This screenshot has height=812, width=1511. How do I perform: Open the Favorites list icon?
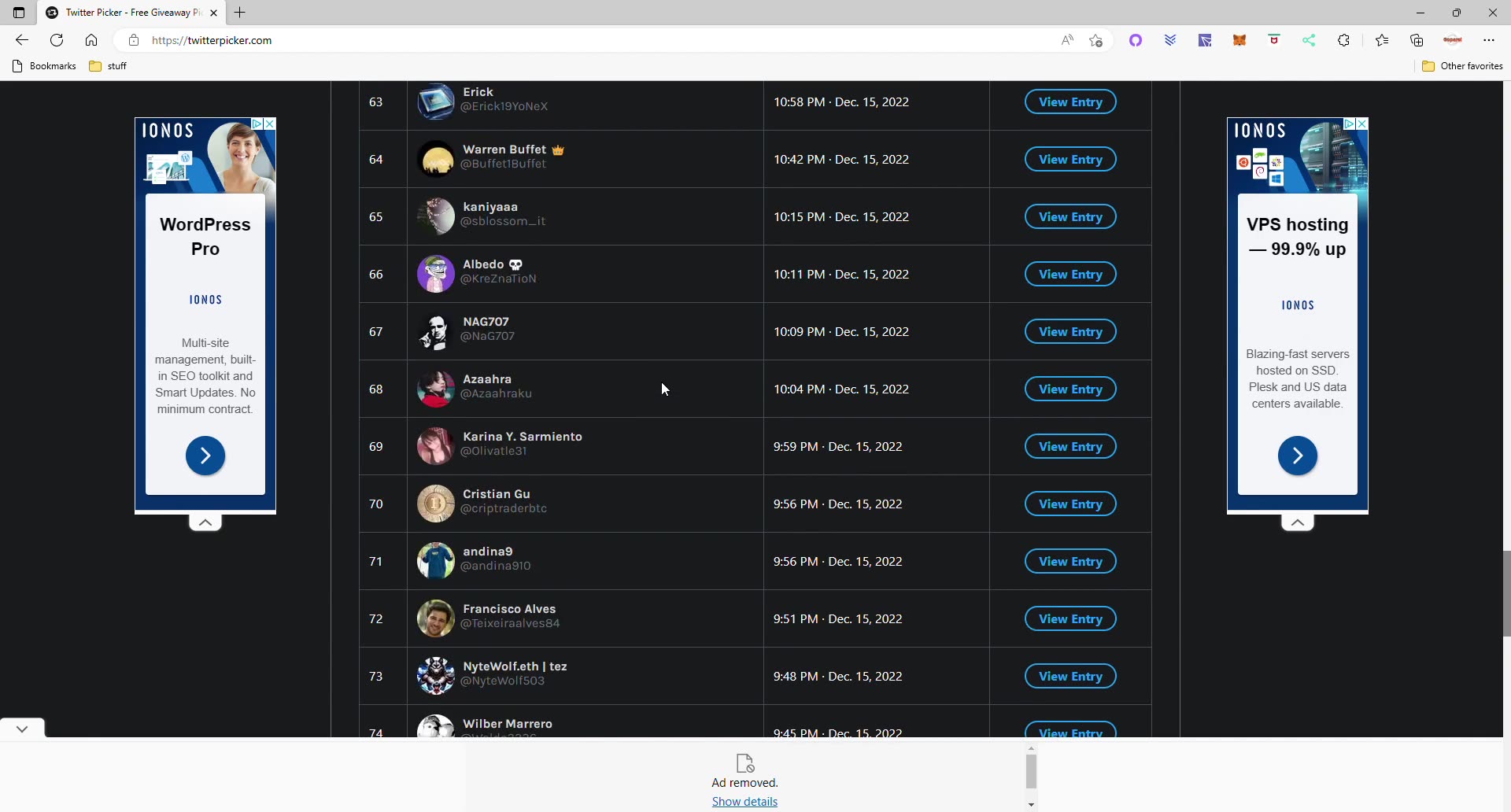click(x=1382, y=40)
